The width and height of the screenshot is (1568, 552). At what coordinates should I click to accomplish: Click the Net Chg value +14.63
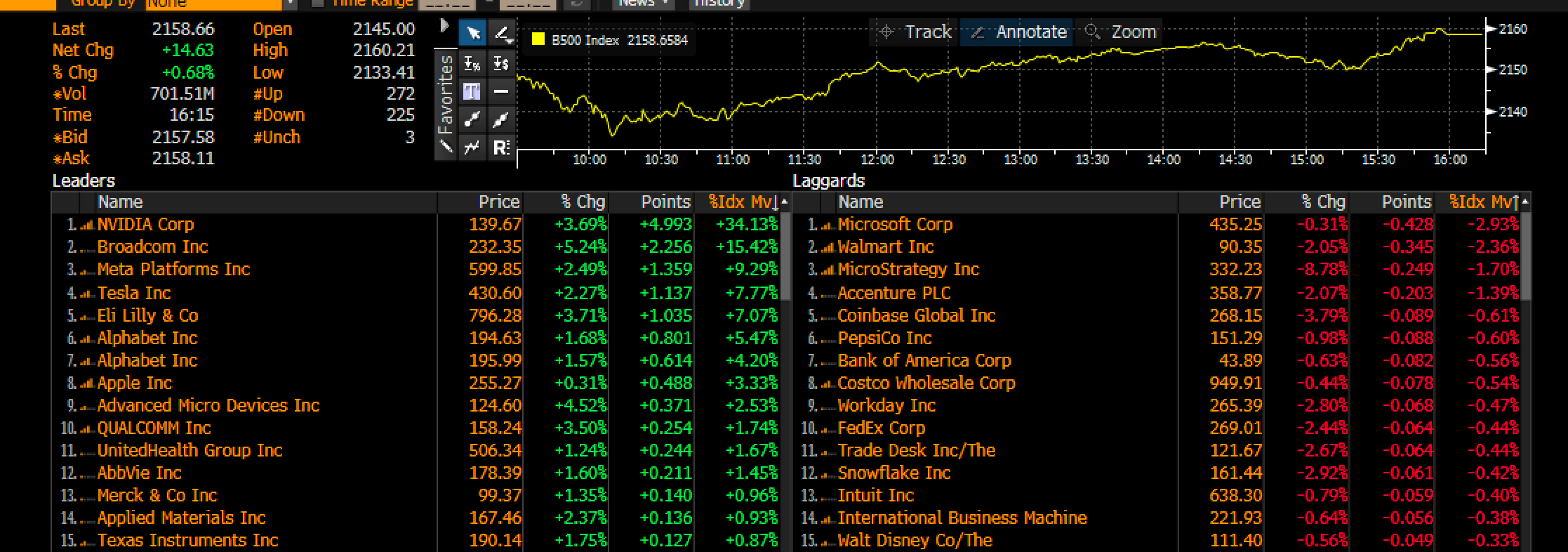click(x=187, y=51)
